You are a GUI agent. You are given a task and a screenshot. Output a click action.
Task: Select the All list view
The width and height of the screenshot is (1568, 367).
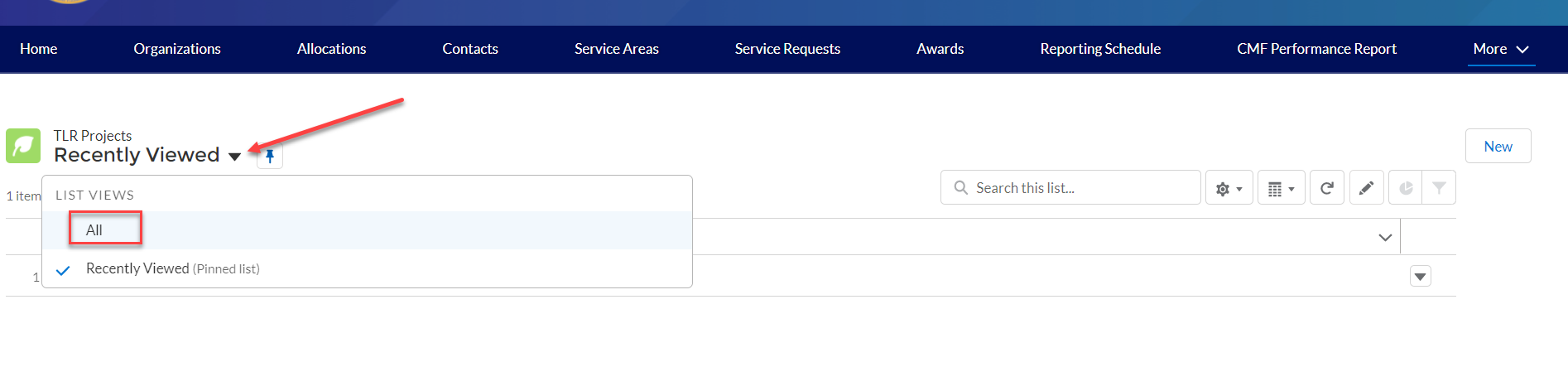click(94, 230)
